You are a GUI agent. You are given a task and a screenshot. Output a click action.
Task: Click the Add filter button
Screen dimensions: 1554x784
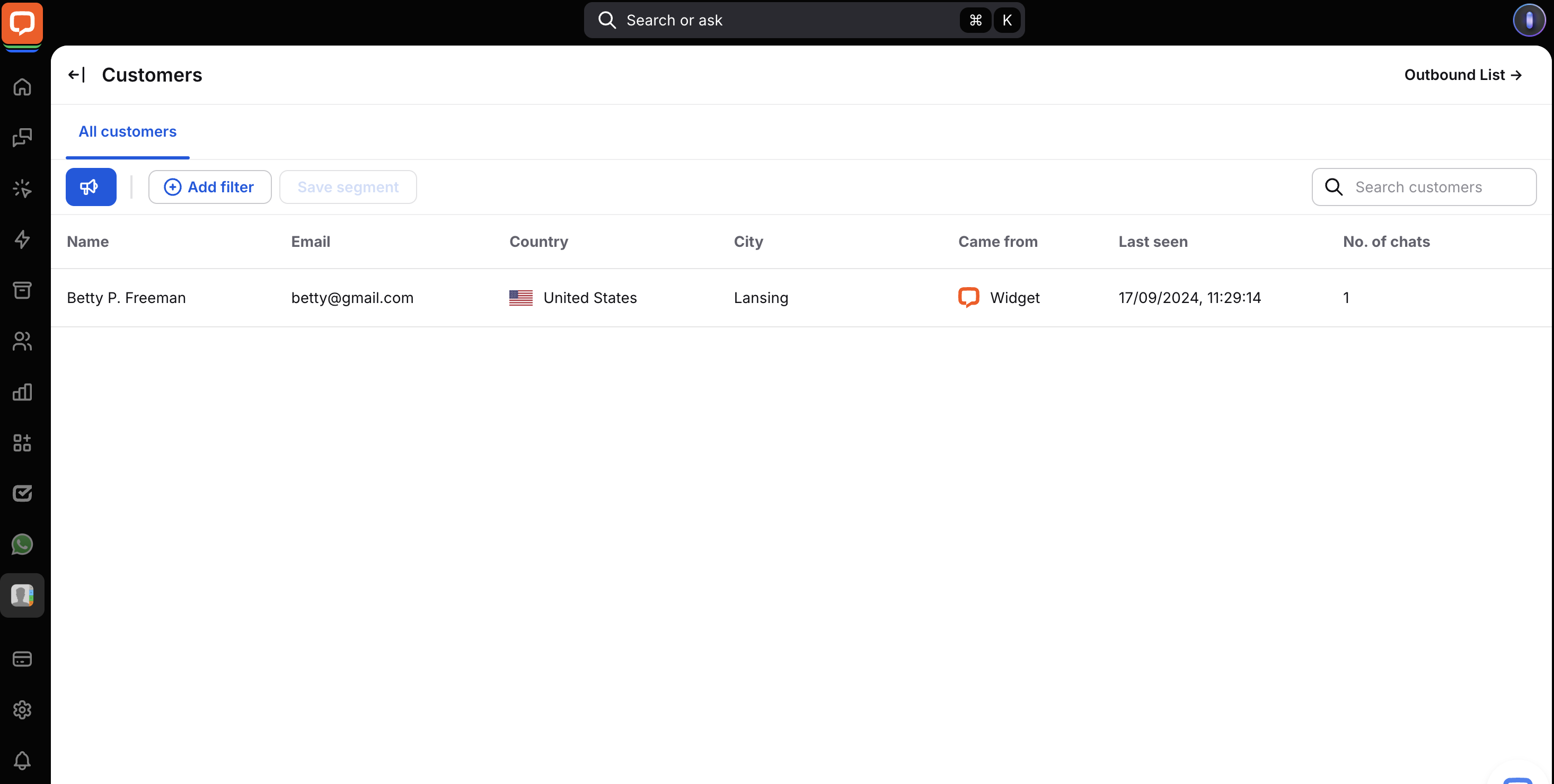[210, 186]
